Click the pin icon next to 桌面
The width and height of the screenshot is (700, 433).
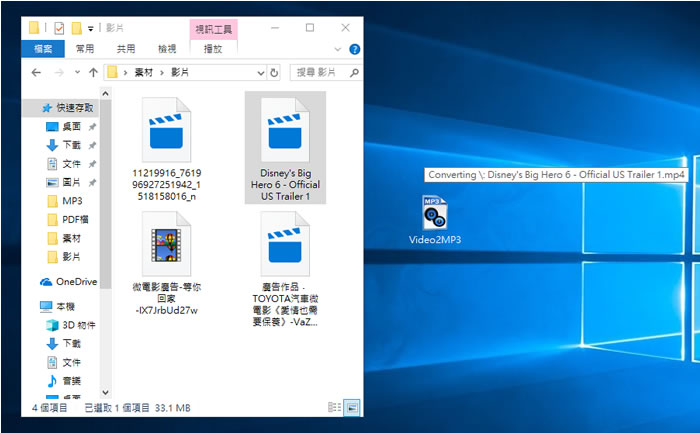point(92,127)
